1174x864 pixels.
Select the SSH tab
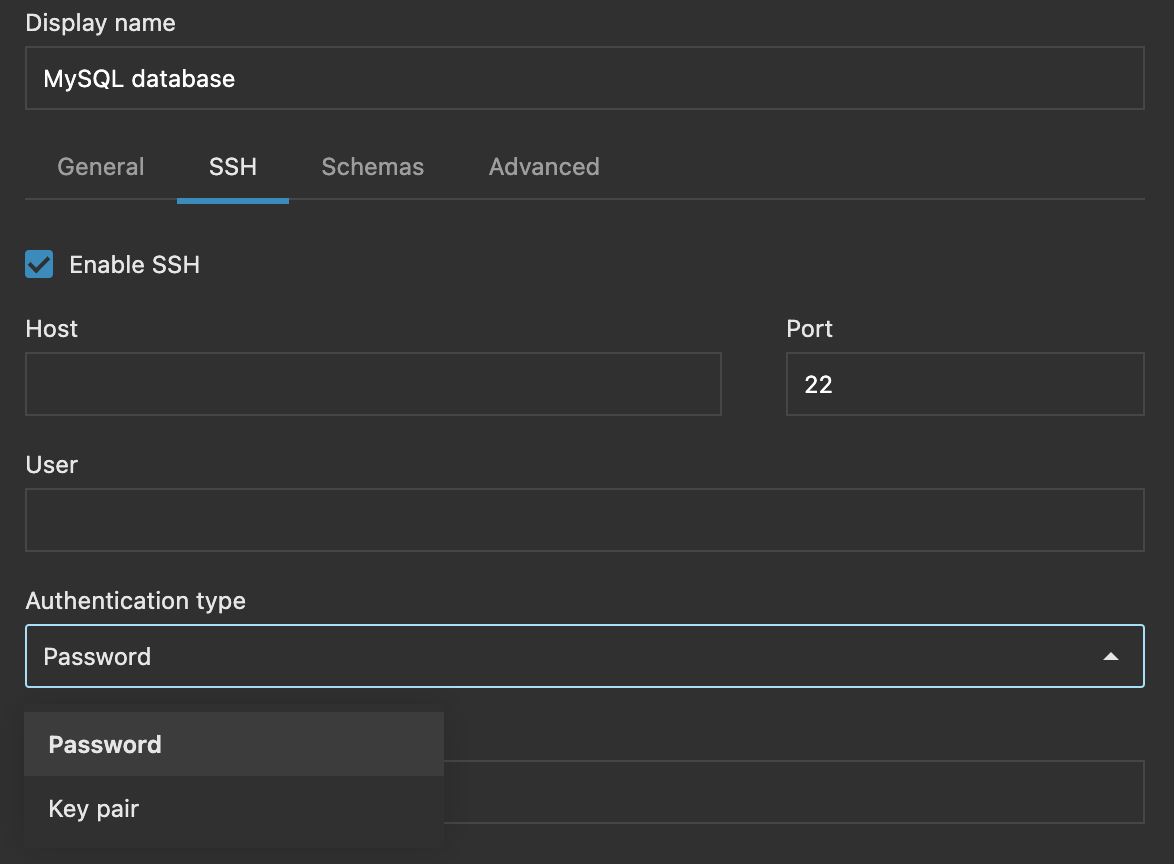click(233, 167)
